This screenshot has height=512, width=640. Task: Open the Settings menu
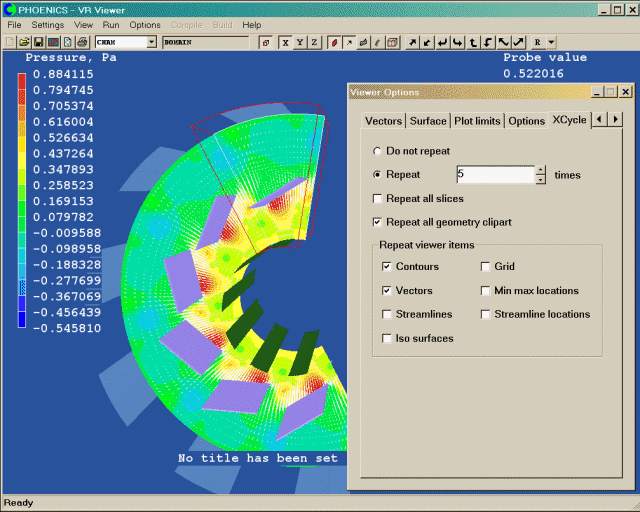[x=47, y=24]
